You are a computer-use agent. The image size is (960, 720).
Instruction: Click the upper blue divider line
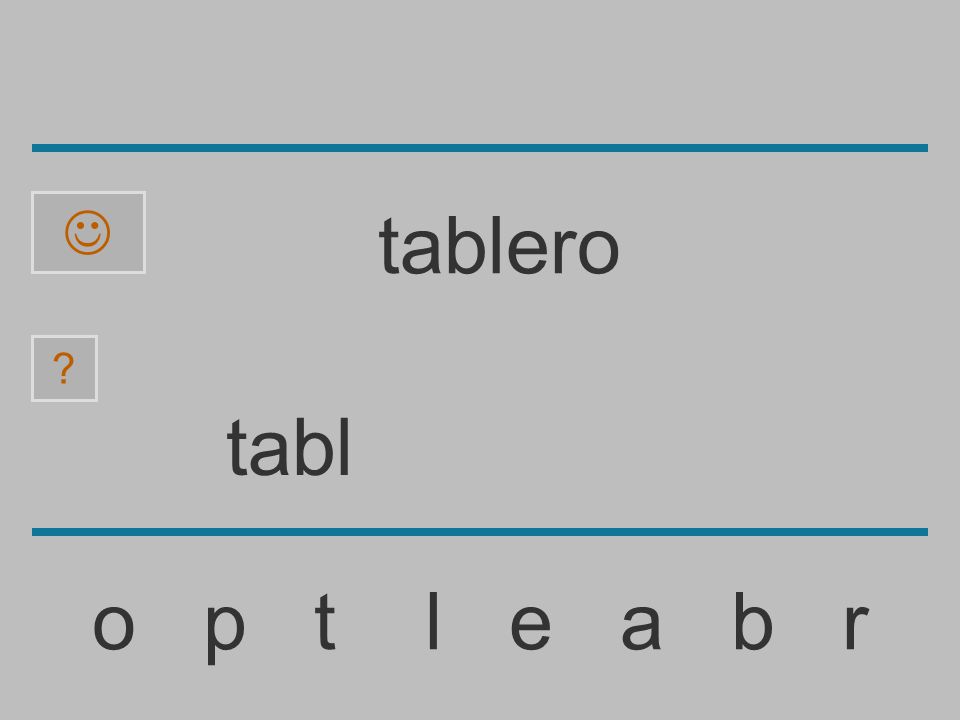[x=480, y=148]
